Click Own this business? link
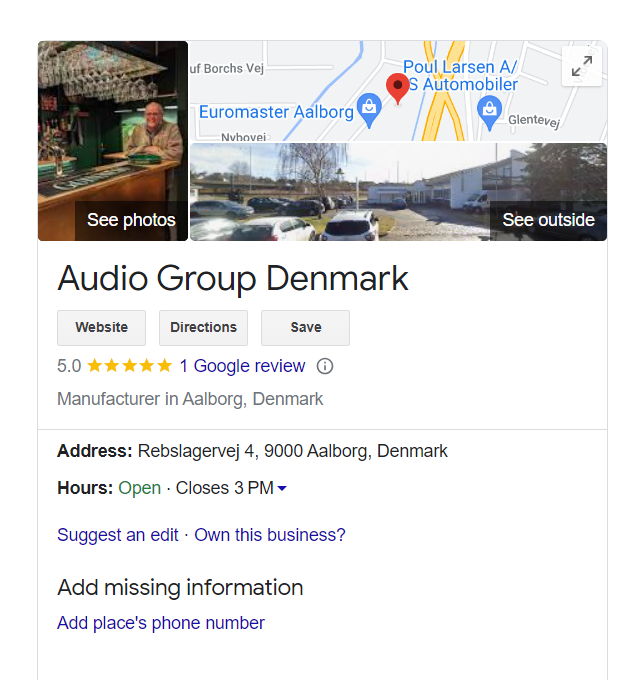 tap(270, 535)
